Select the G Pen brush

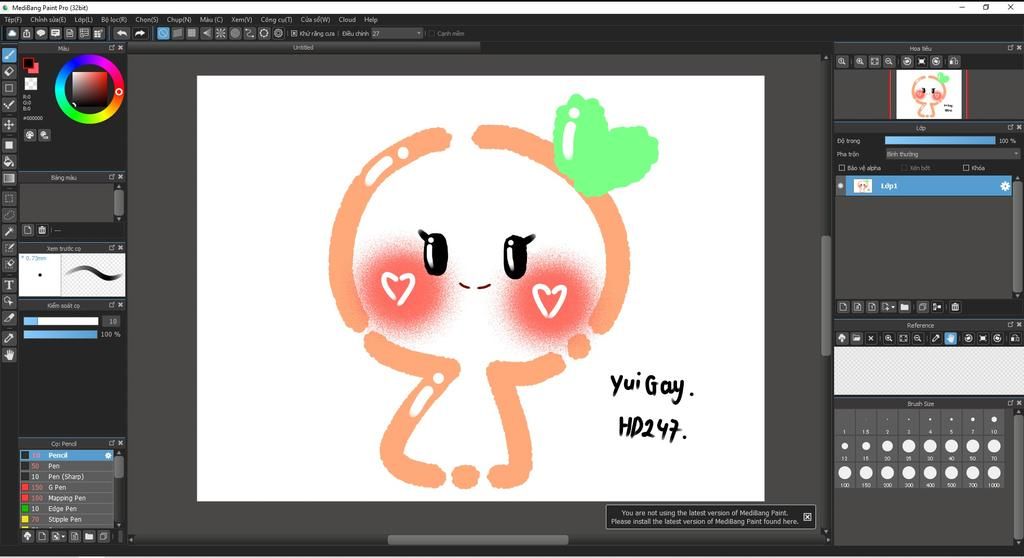click(x=67, y=487)
